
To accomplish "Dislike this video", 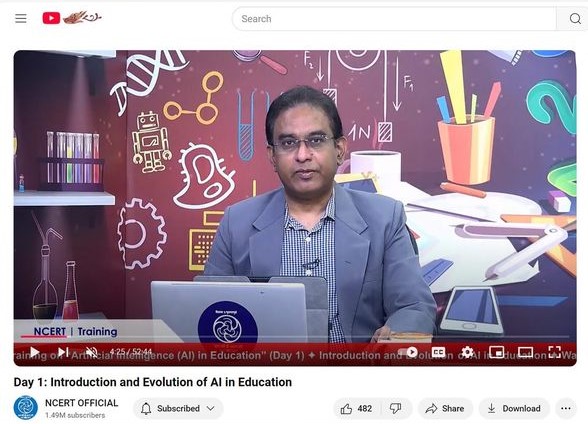I will coord(396,408).
